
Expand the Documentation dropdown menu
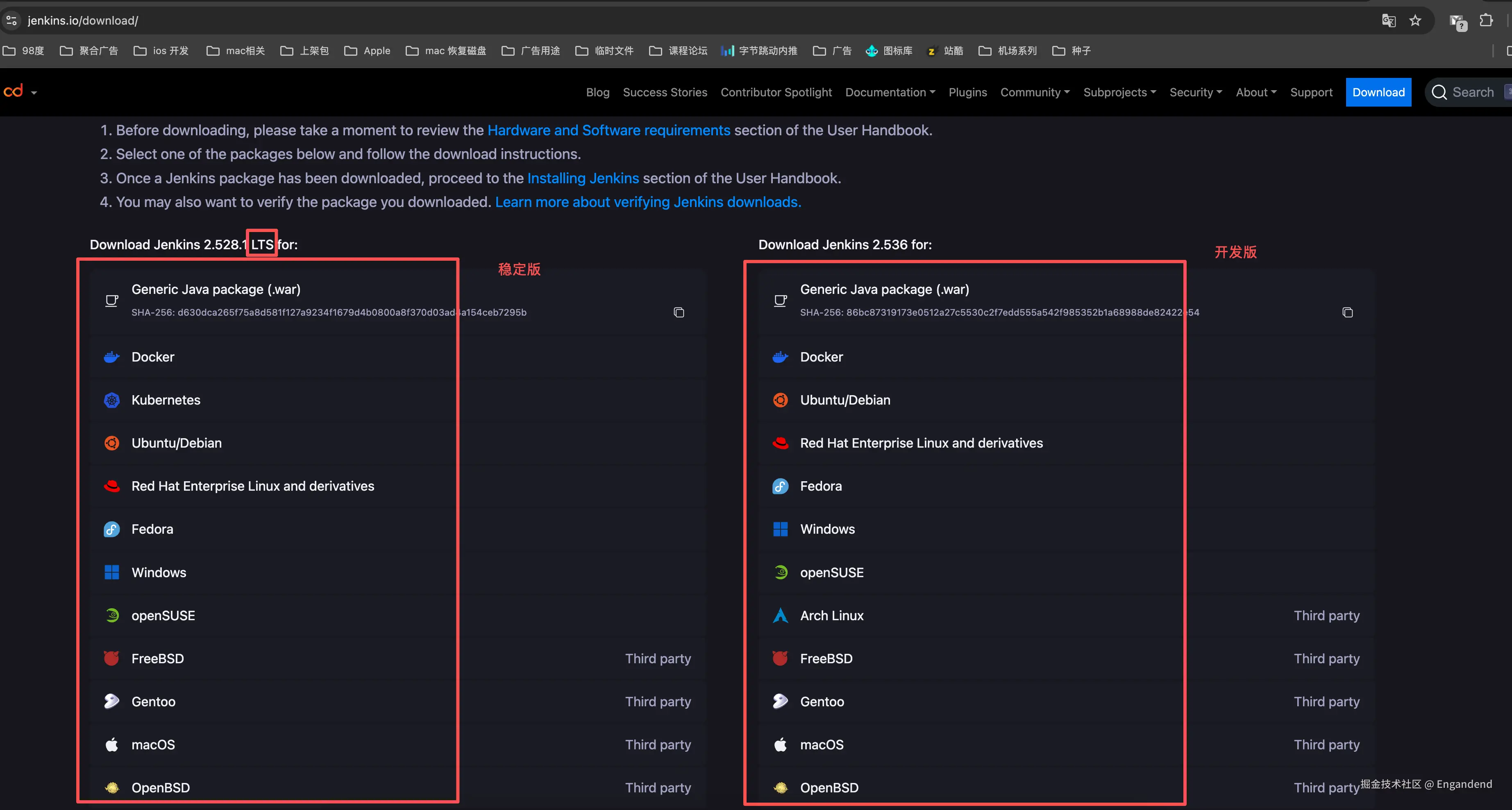click(x=890, y=92)
